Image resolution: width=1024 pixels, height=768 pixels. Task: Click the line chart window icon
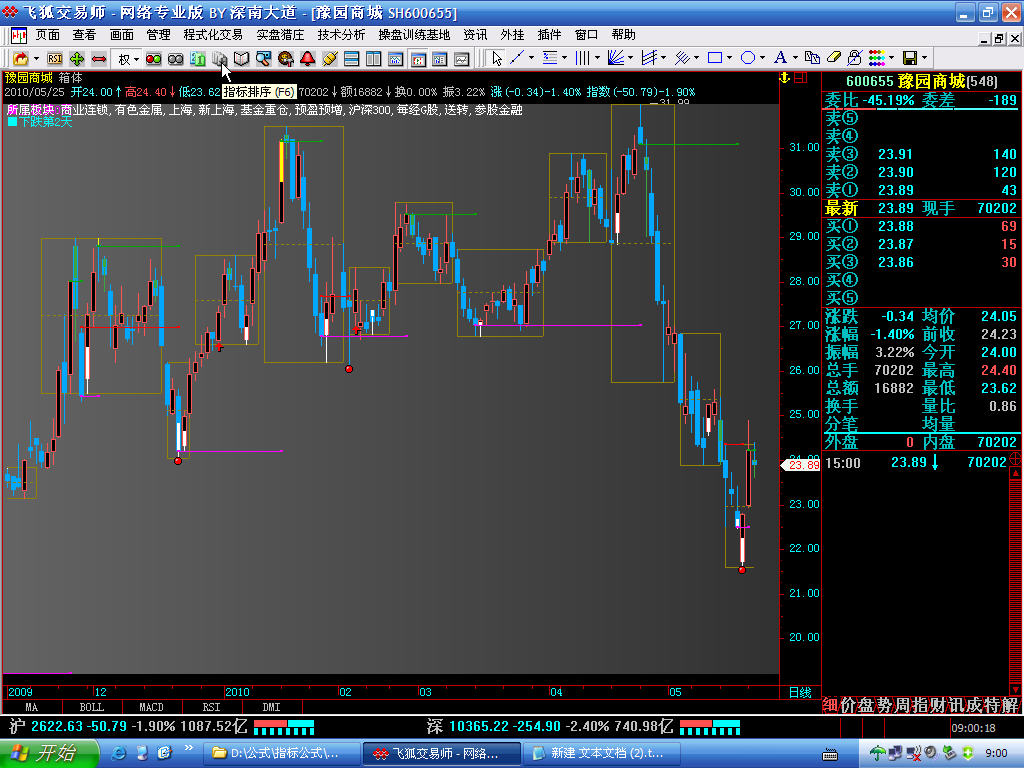pos(462,59)
